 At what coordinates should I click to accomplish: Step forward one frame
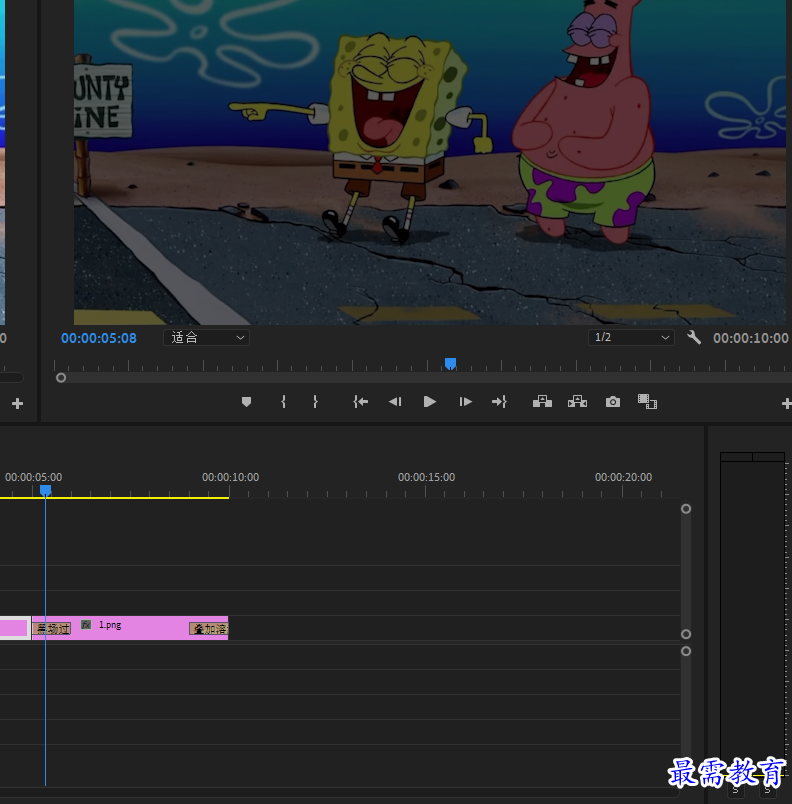pyautogui.click(x=465, y=402)
